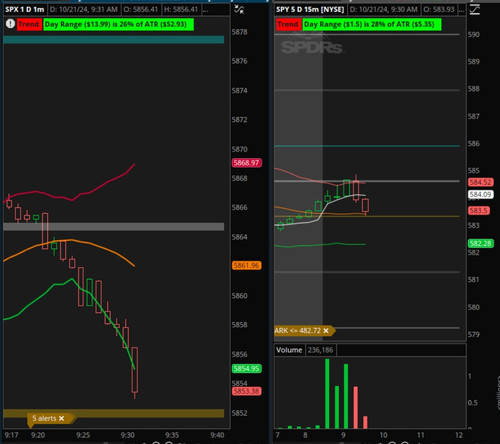Click the SPY 5 D 15m [NYSE] chart title
The width and height of the screenshot is (500, 444).
point(310,9)
